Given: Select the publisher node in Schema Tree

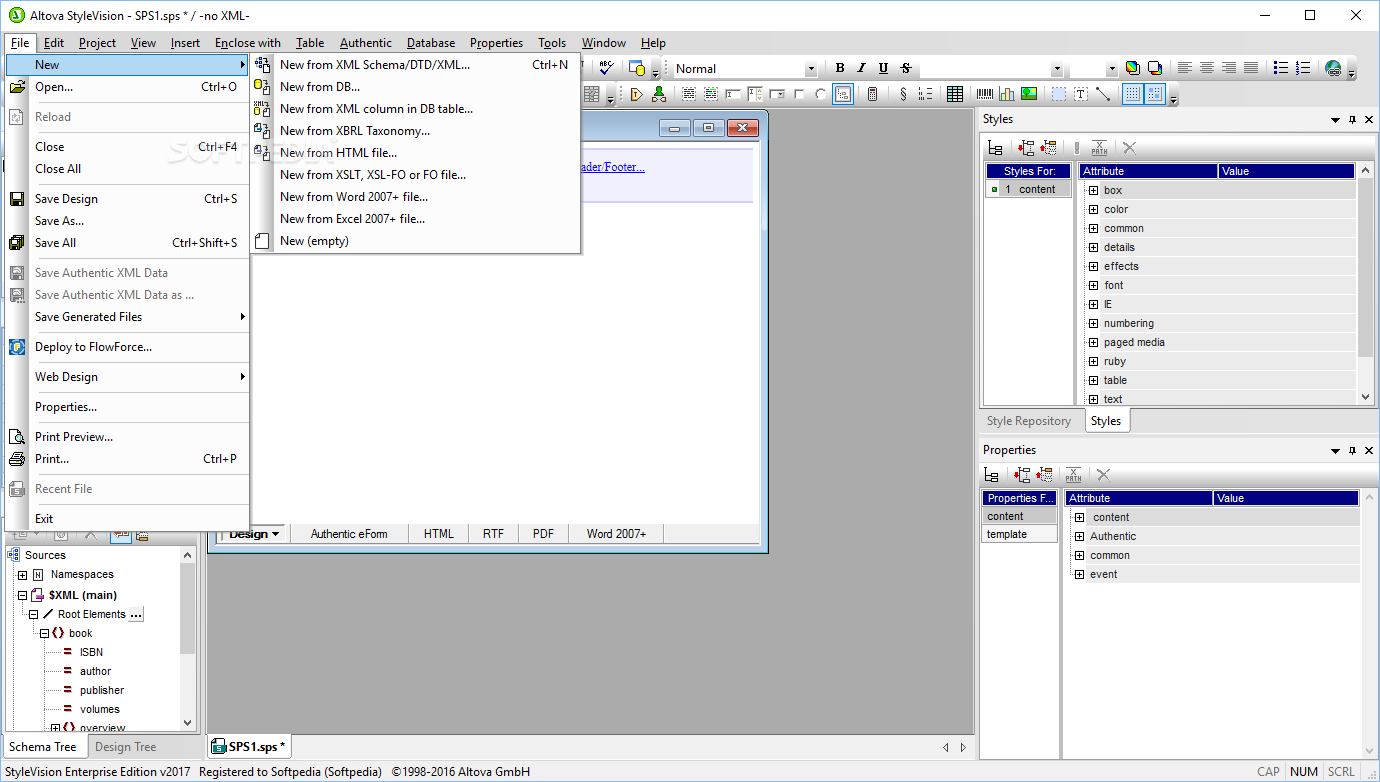Looking at the screenshot, I should tap(102, 690).
